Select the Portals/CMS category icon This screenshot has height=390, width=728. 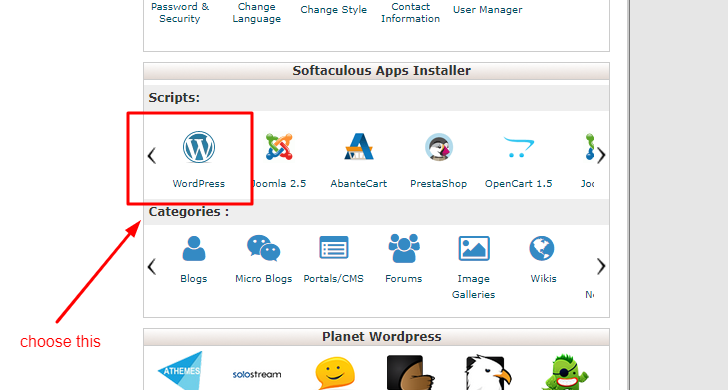(x=334, y=247)
